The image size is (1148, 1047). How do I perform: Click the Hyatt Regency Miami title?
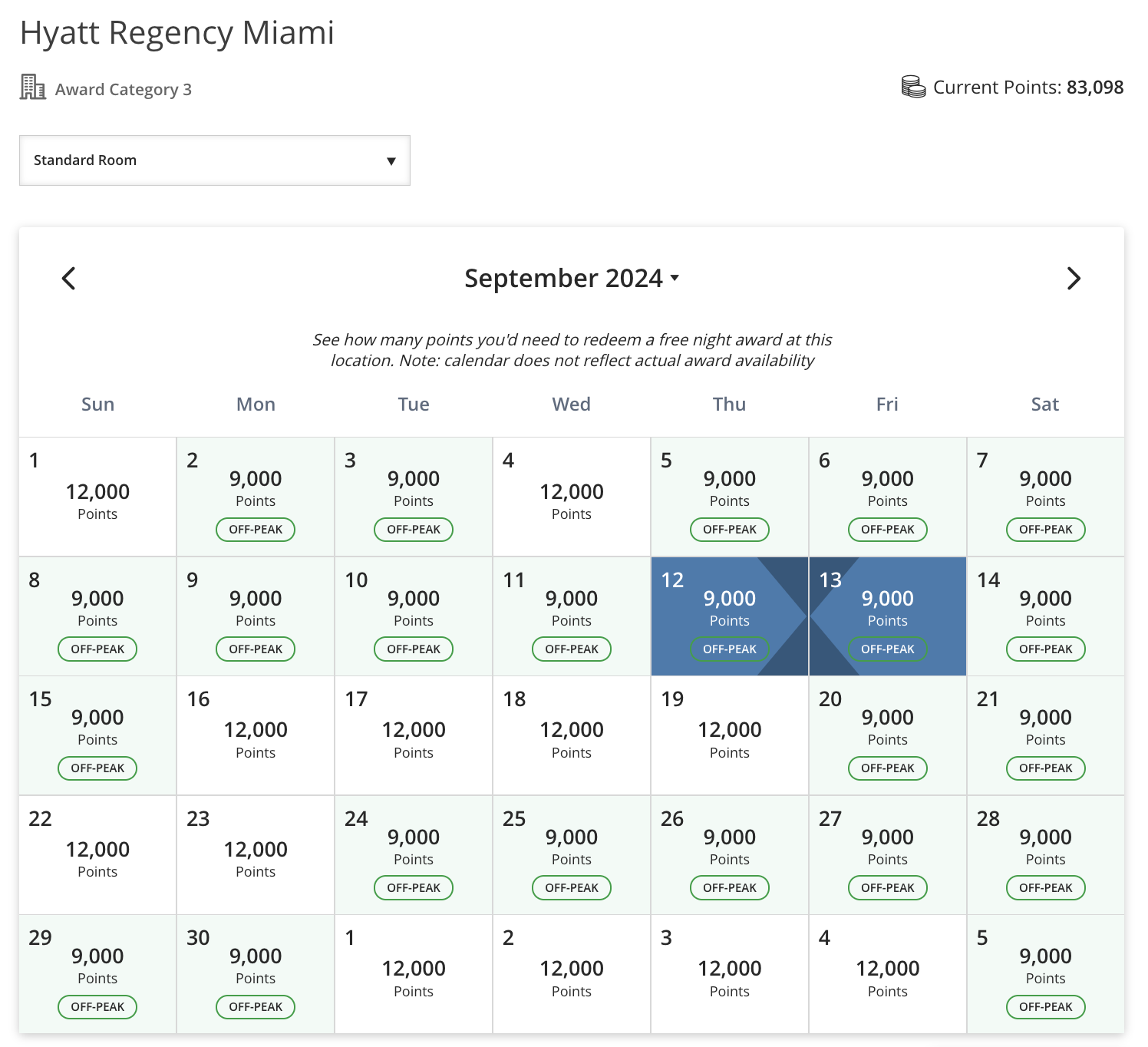click(177, 34)
